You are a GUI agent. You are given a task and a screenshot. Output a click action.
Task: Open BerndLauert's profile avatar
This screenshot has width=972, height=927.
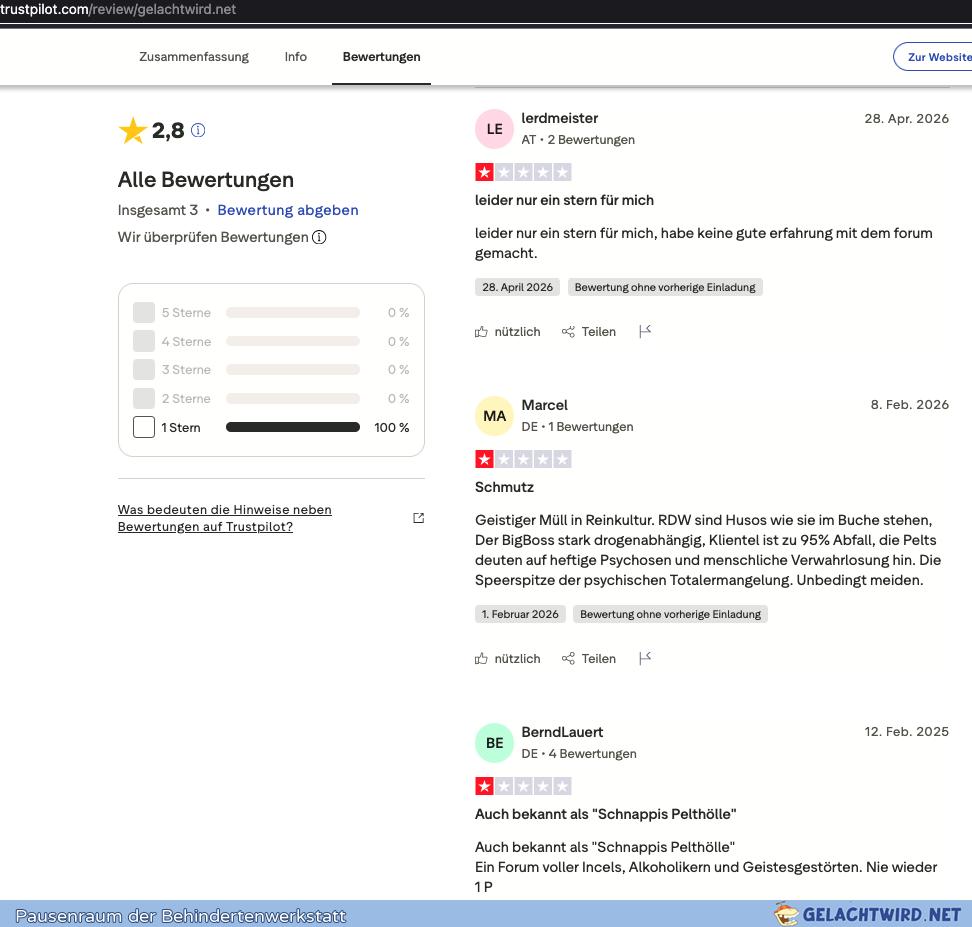[494, 743]
